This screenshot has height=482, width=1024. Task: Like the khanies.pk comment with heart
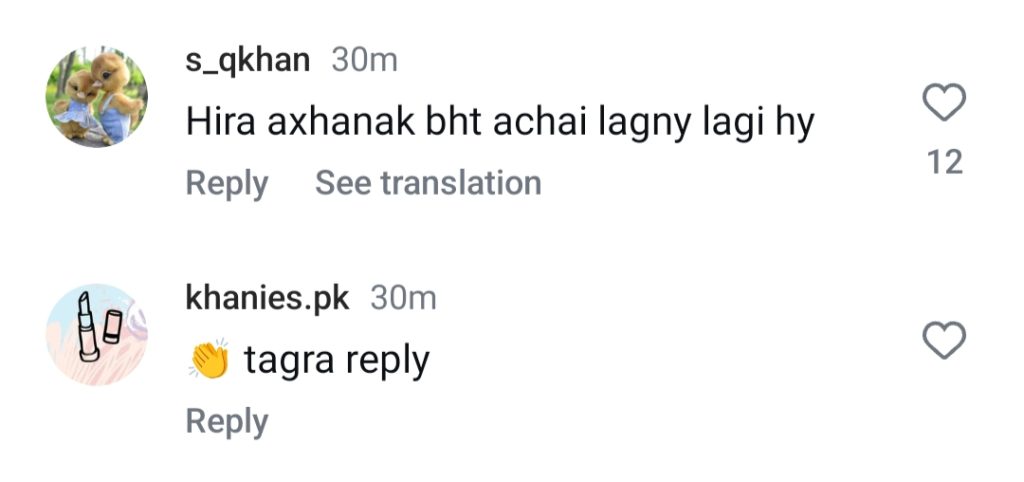click(943, 342)
